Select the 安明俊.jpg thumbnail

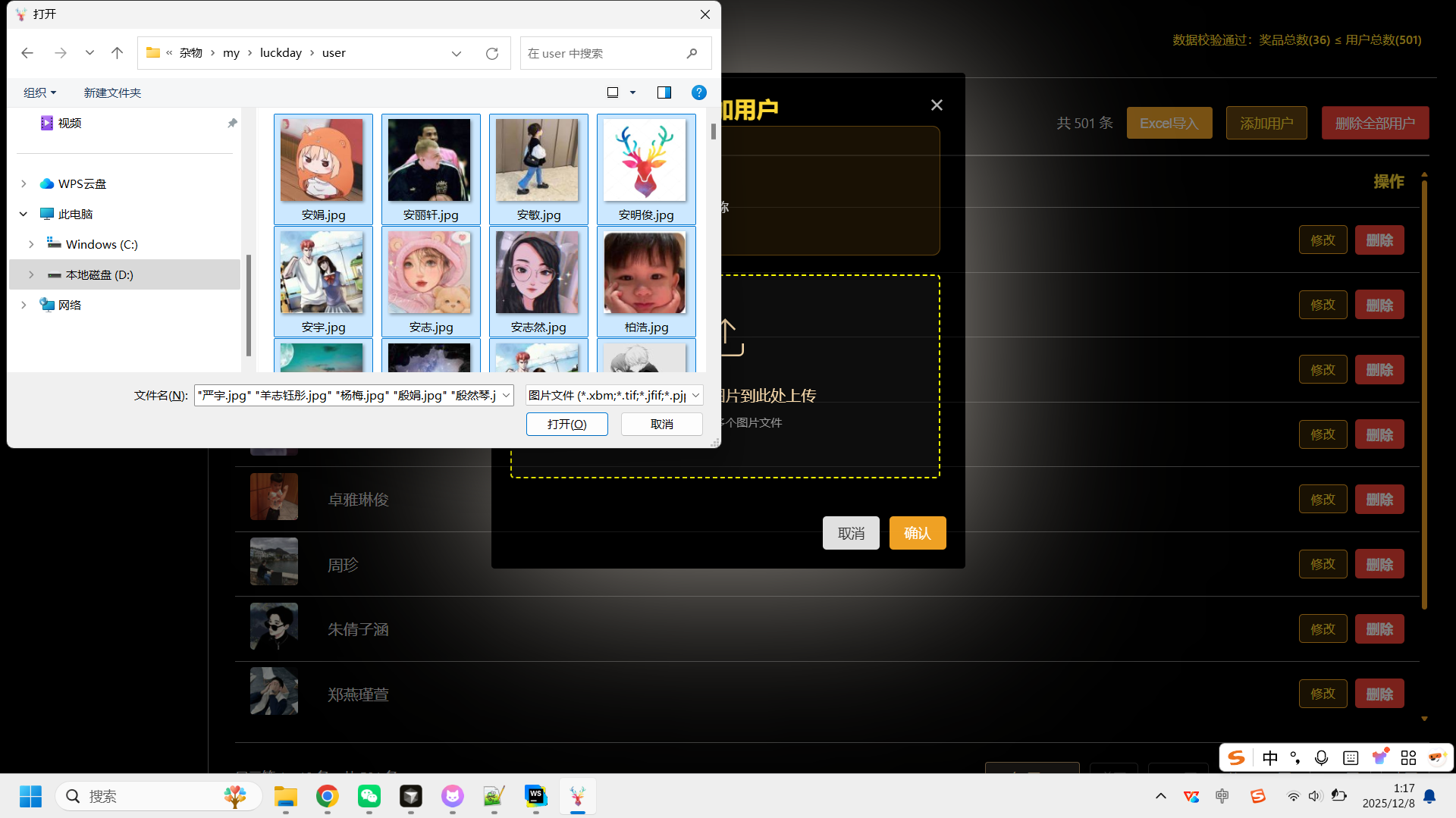coord(645,168)
